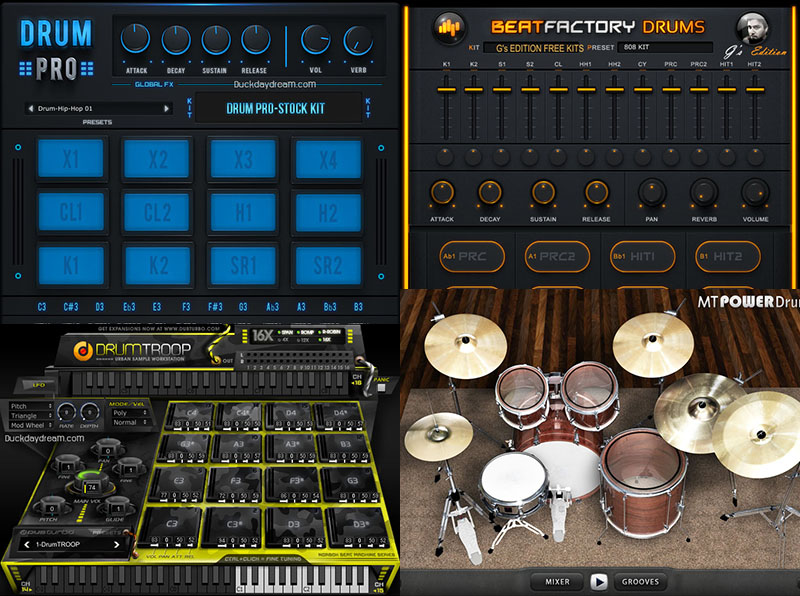Click the Beatfactory Reverb knob
800x596 pixels.
[704, 192]
